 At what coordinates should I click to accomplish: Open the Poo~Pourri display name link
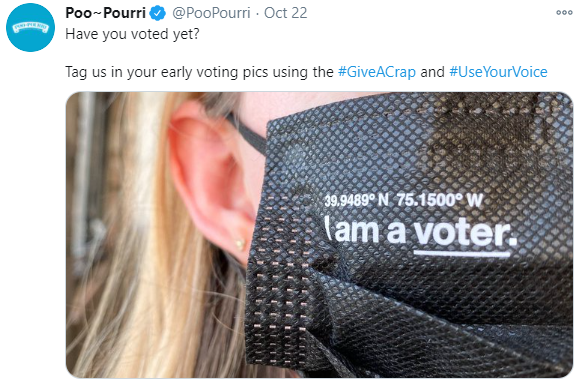(105, 13)
